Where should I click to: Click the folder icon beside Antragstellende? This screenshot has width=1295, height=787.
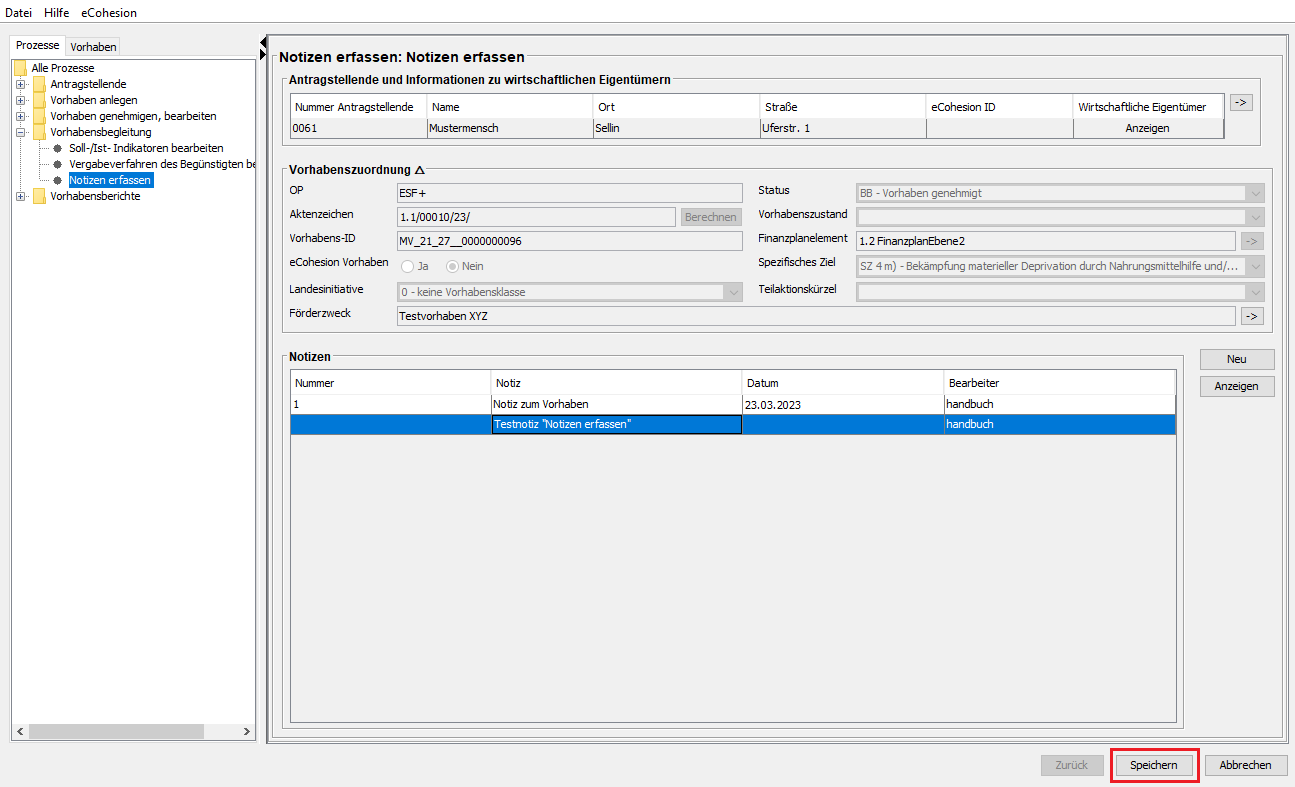point(39,84)
